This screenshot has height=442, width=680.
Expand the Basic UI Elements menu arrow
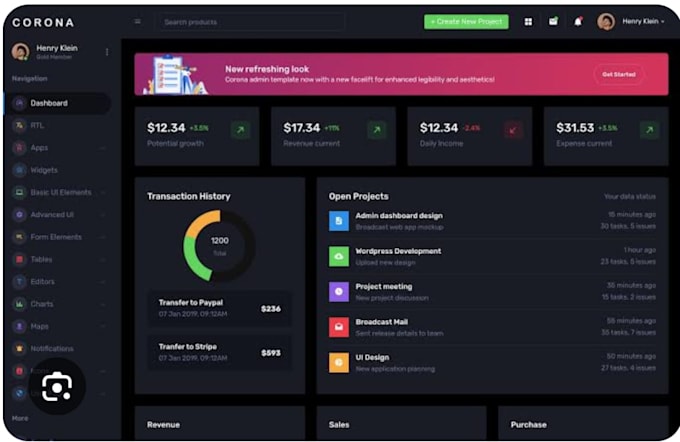pos(103,192)
